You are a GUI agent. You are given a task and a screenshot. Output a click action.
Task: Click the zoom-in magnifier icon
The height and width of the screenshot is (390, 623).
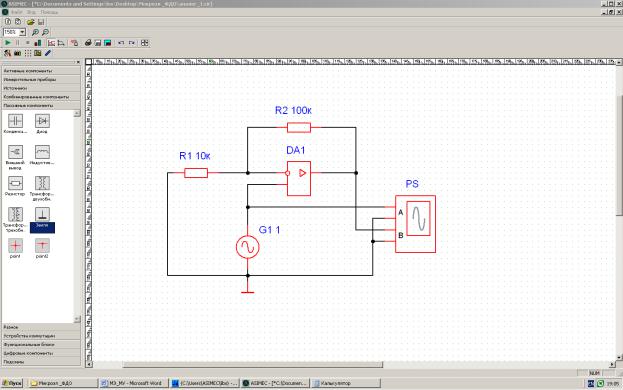coord(35,32)
